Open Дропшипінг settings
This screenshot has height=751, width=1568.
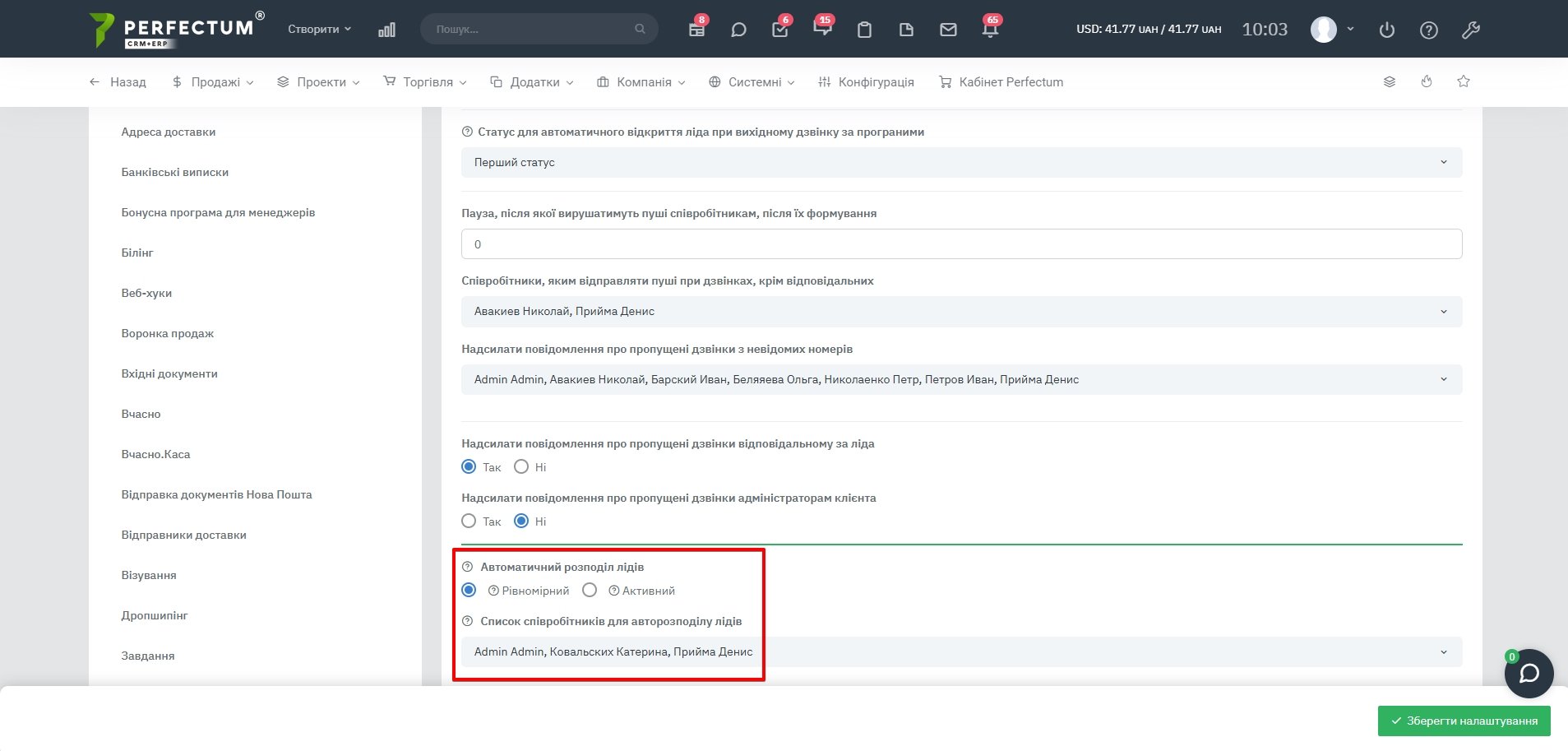[x=155, y=615]
